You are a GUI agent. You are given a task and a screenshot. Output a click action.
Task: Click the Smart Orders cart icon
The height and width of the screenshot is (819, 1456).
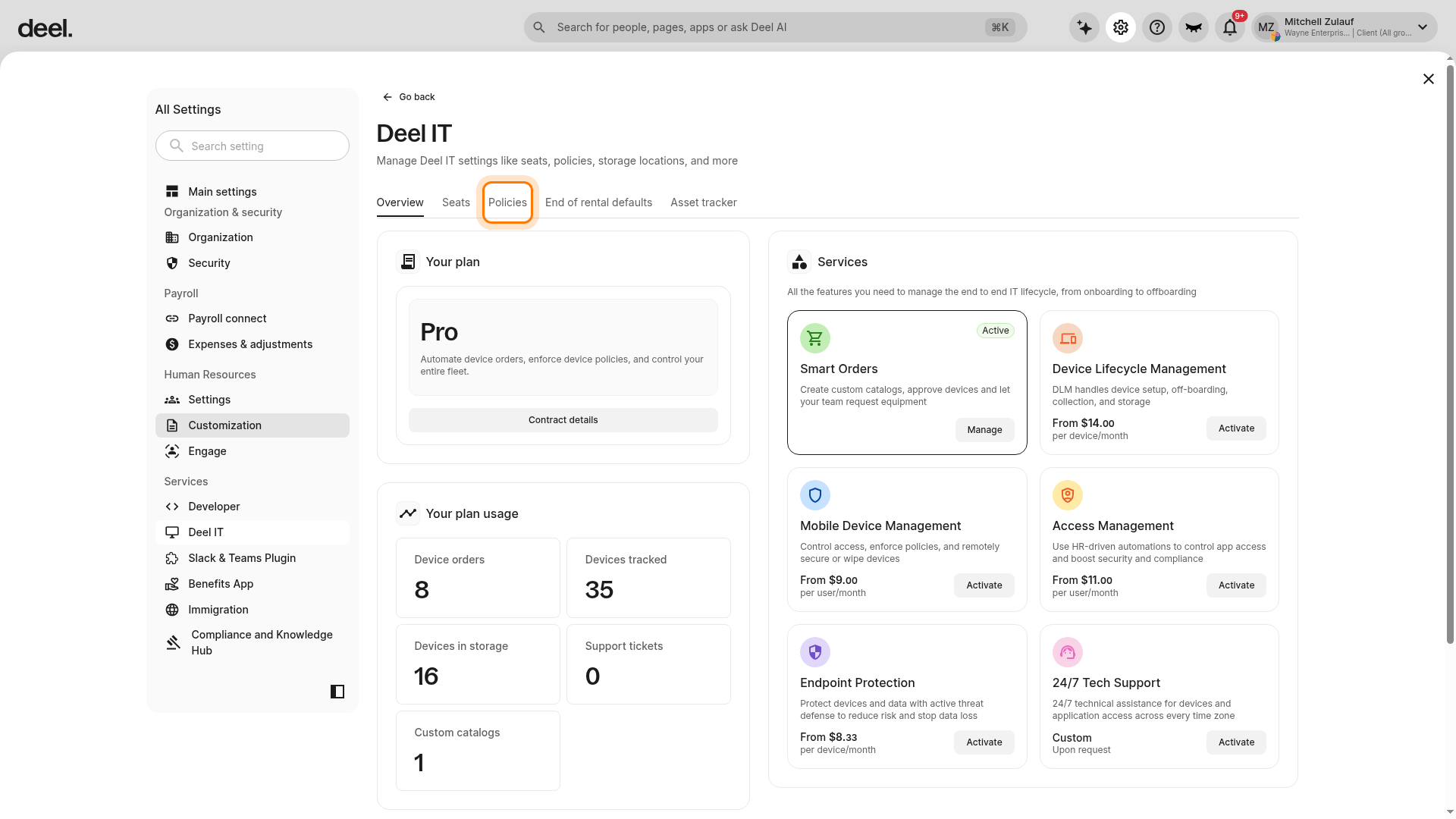coord(815,338)
